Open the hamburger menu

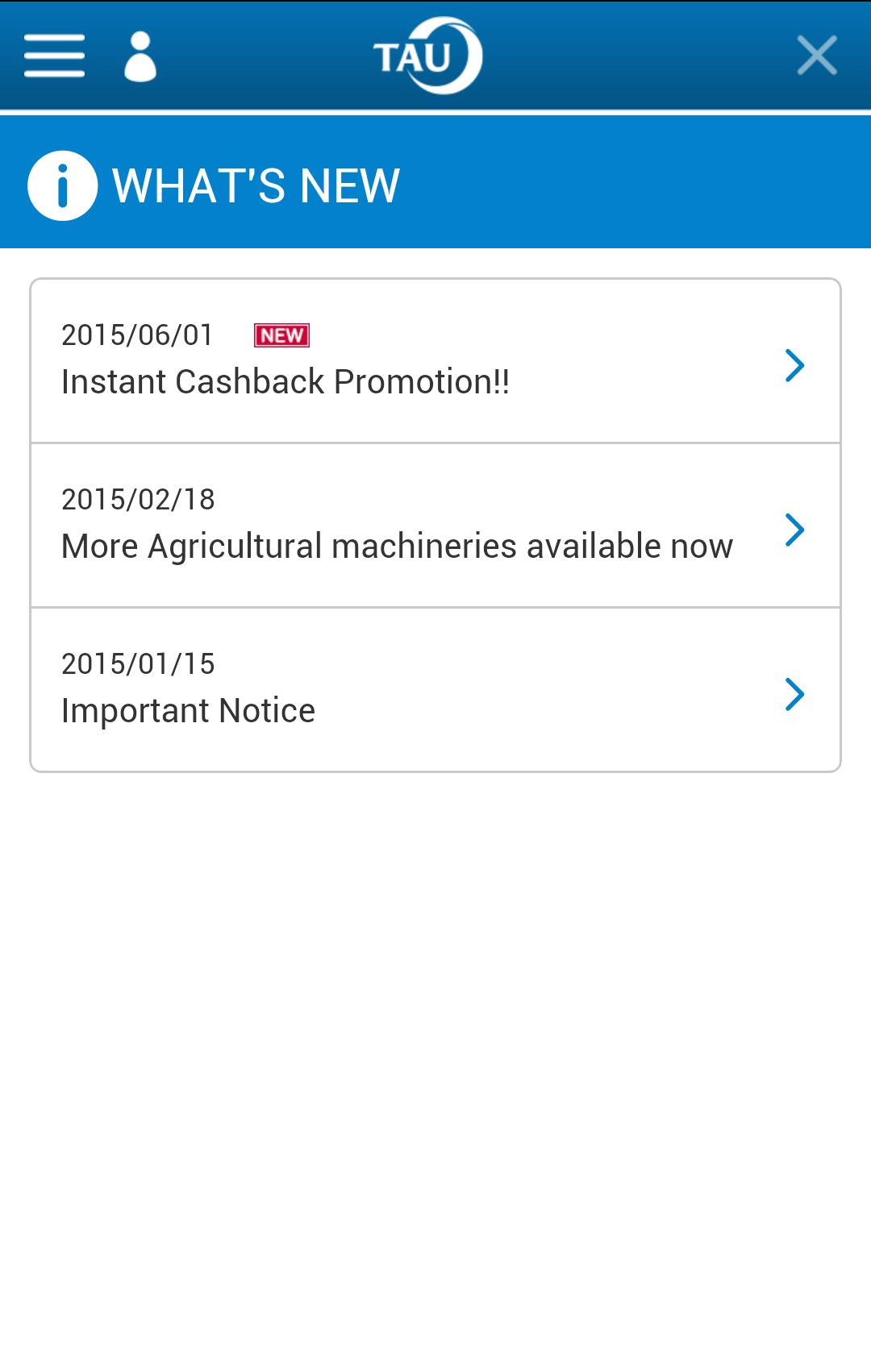(x=54, y=56)
